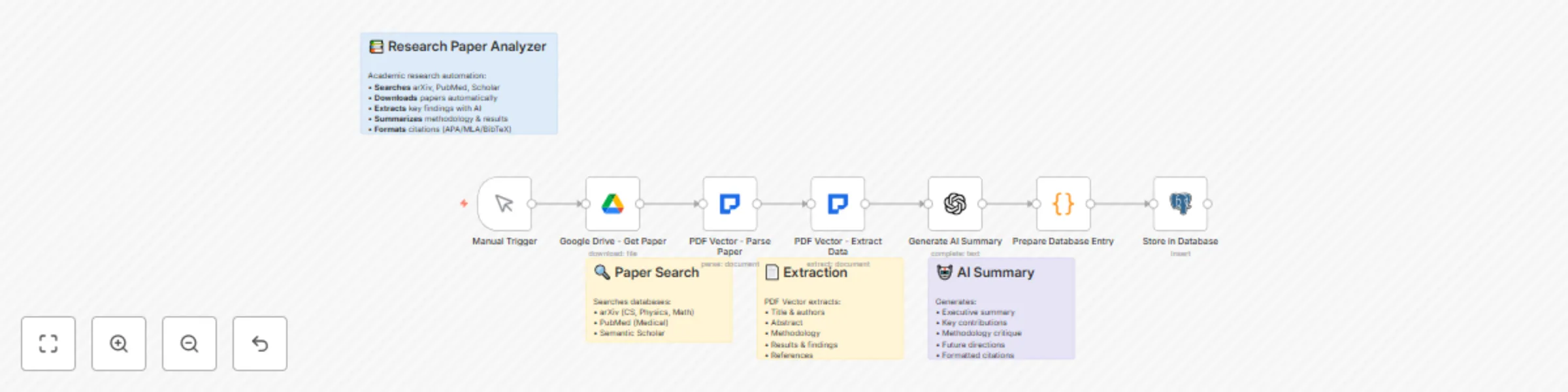Open the Google Drive - Get Paper node

click(x=613, y=204)
